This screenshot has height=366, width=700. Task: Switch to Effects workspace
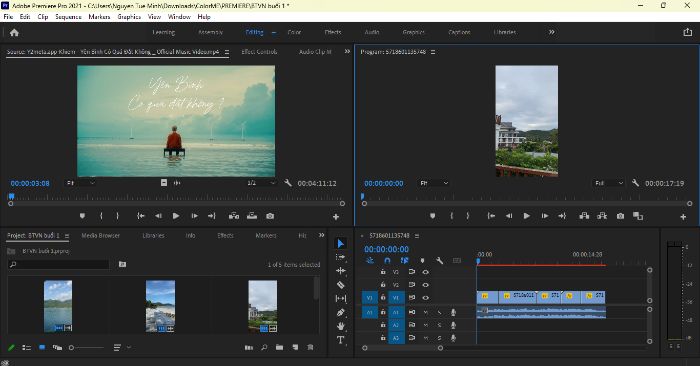point(333,32)
